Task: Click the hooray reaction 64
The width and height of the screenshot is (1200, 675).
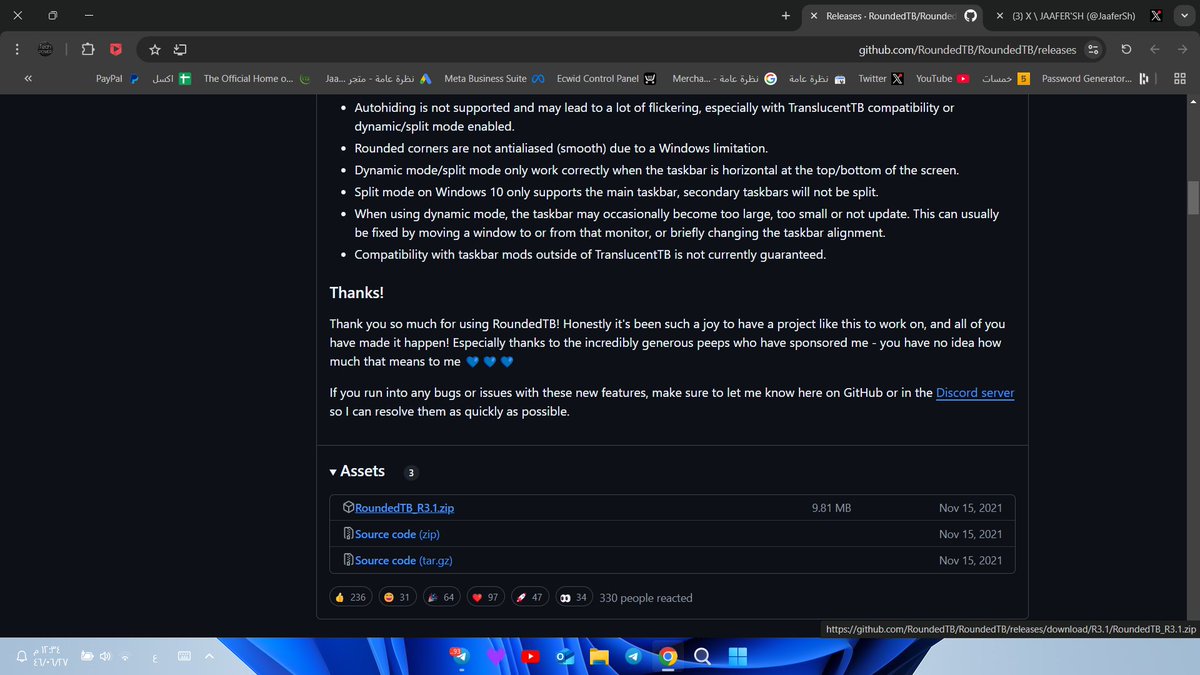Action: 441,597
